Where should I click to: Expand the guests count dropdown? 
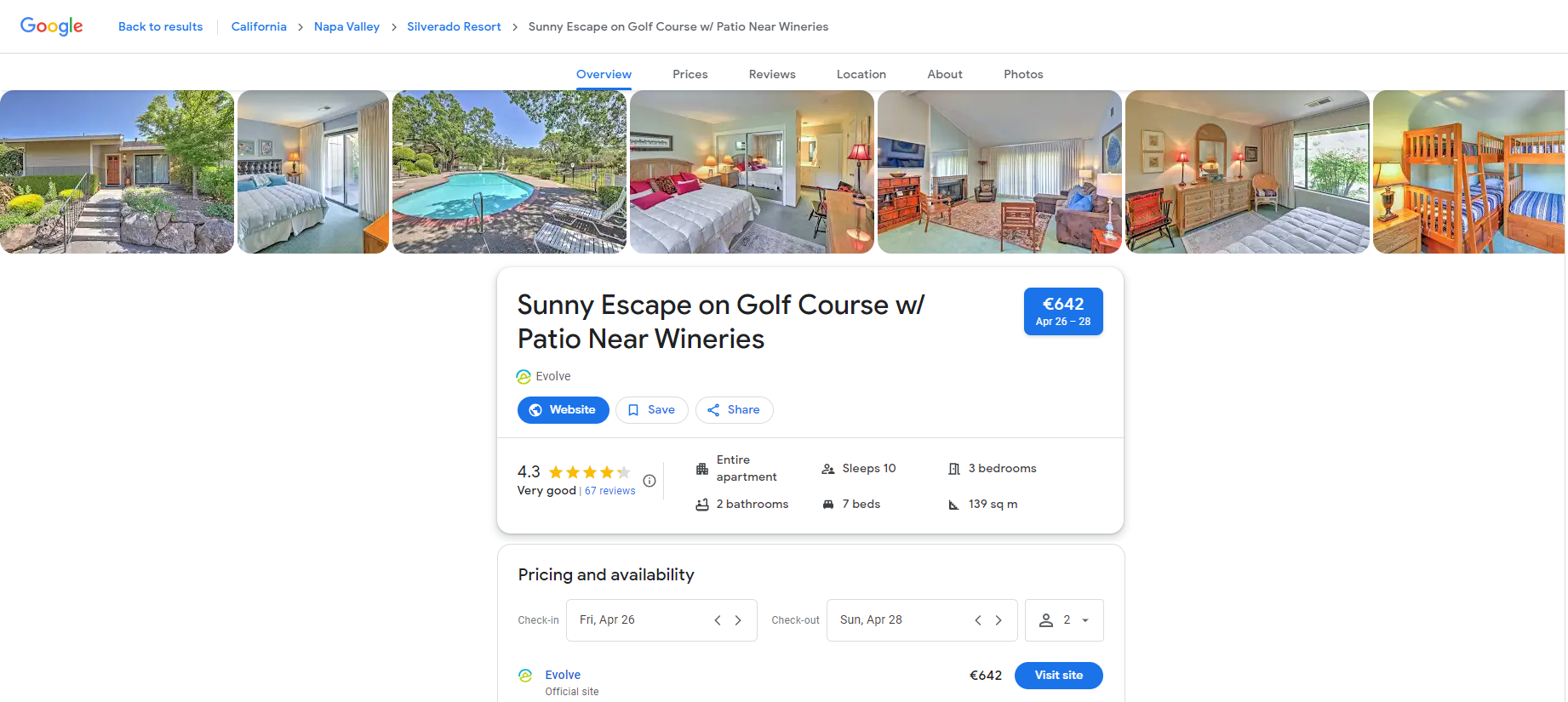click(1064, 620)
